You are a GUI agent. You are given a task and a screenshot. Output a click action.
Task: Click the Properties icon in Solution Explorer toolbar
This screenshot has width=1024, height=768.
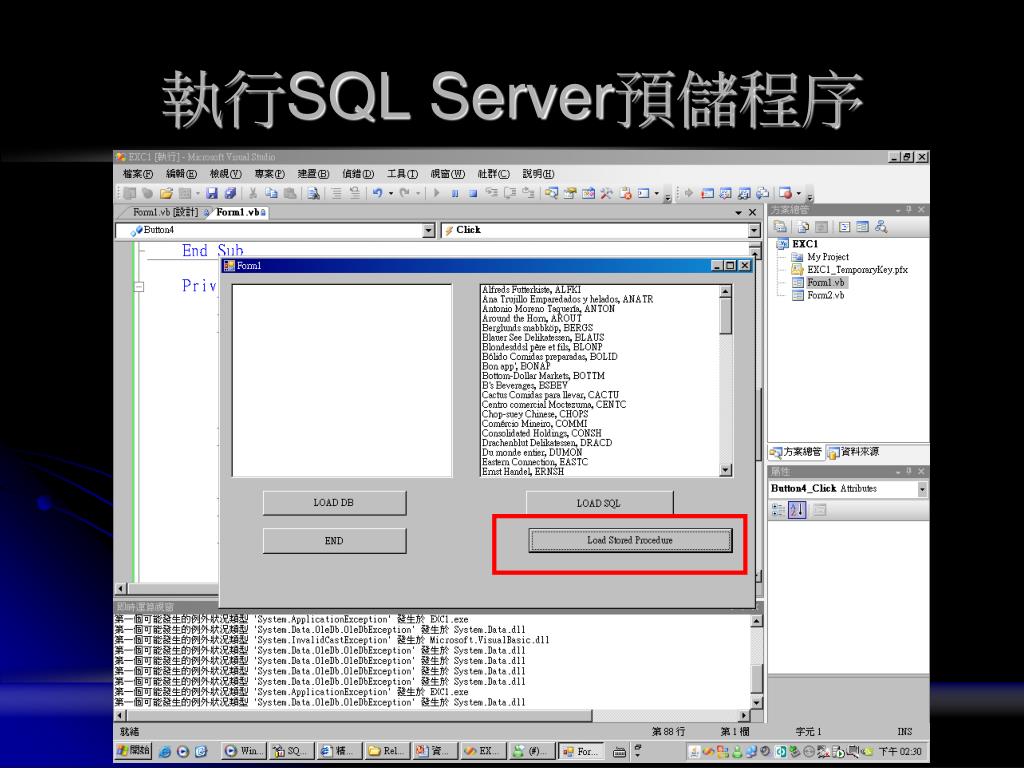(780, 227)
